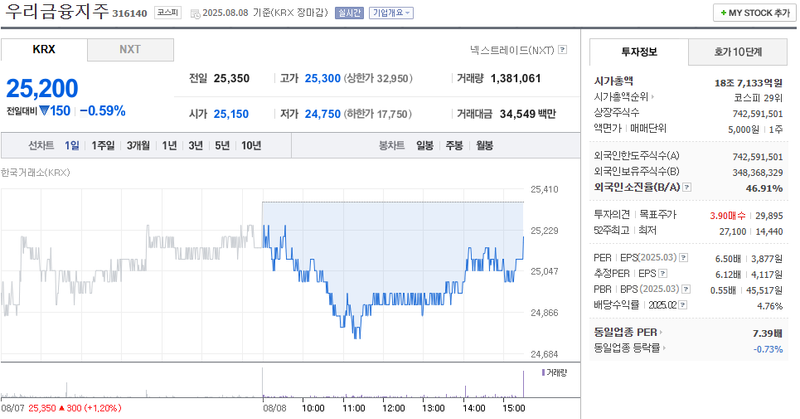Select the 1년 line chart period
This screenshot has width=800, height=419.
tap(169, 145)
